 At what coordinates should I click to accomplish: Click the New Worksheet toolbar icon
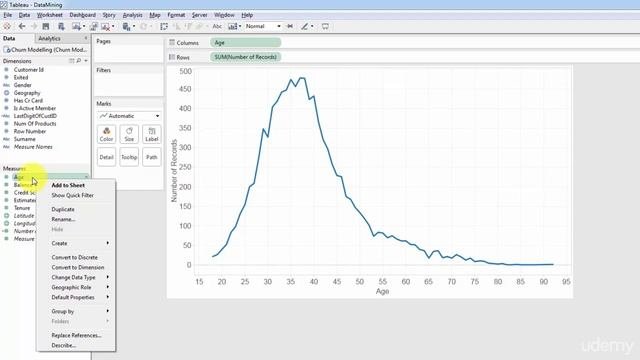76,26
